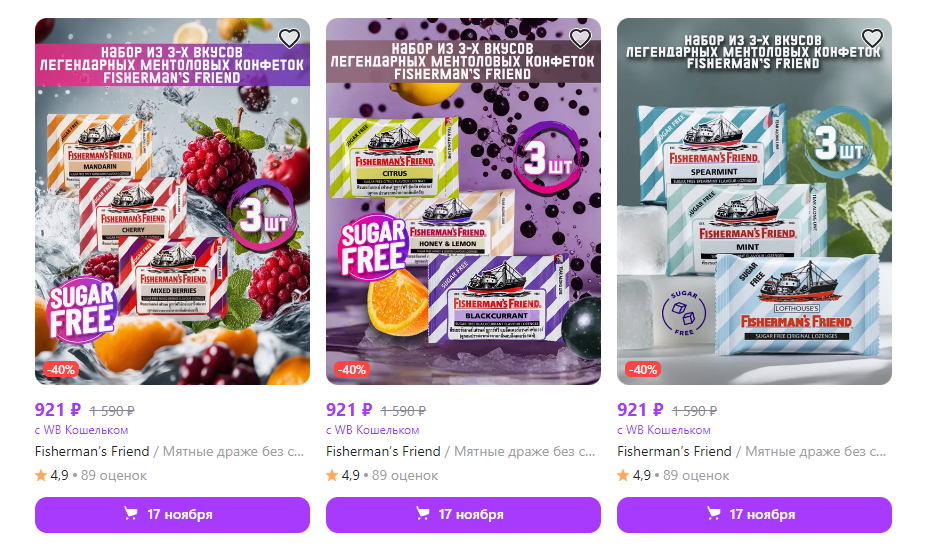View 89 оценок reviews of third product
This screenshot has height=556, width=933.
(x=696, y=475)
